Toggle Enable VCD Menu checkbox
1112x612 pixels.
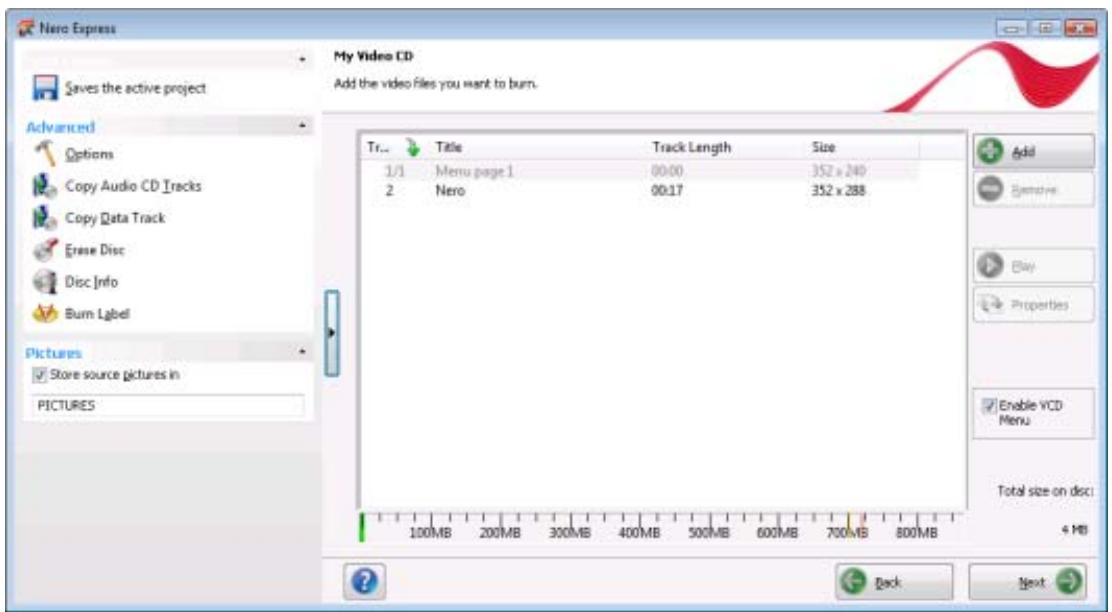point(989,406)
